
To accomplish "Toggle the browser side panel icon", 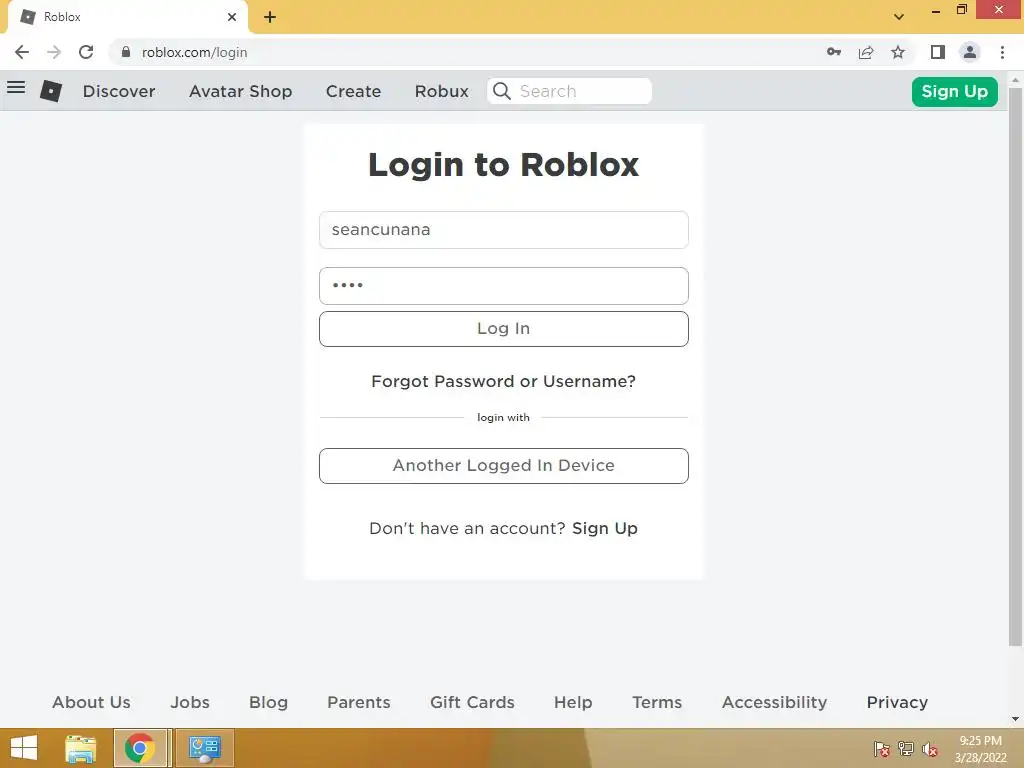I will tap(938, 52).
